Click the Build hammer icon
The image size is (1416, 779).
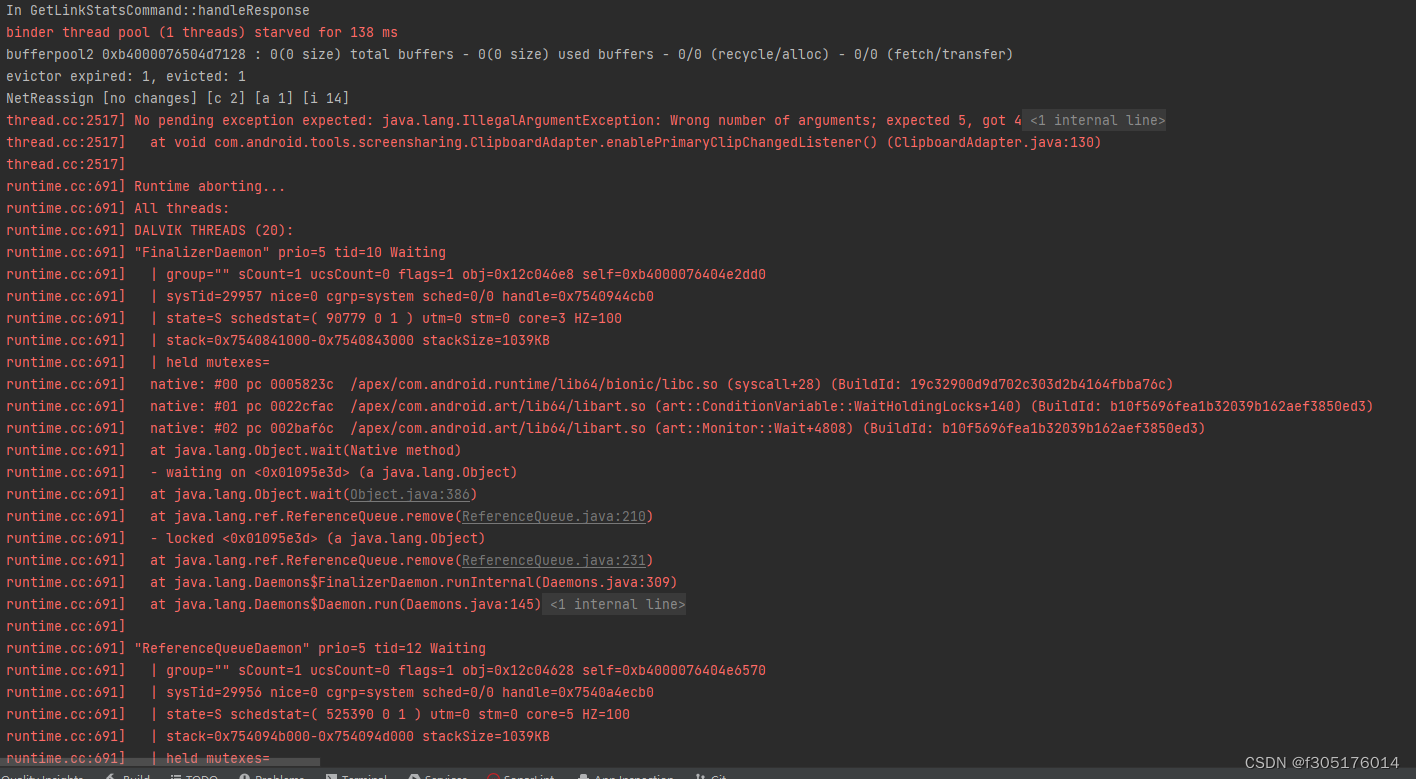click(110, 776)
